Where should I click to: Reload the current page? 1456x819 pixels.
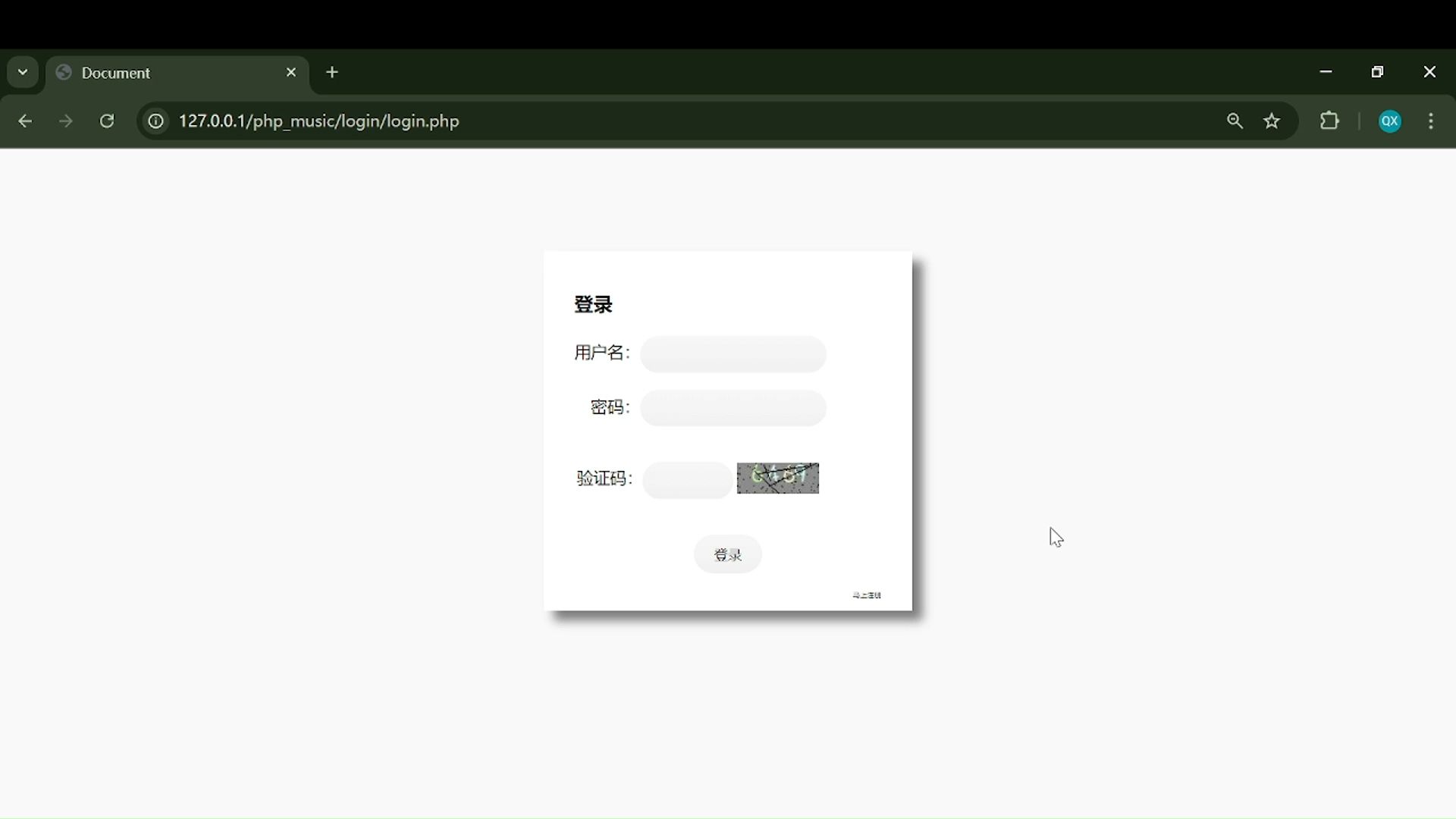pyautogui.click(x=107, y=121)
